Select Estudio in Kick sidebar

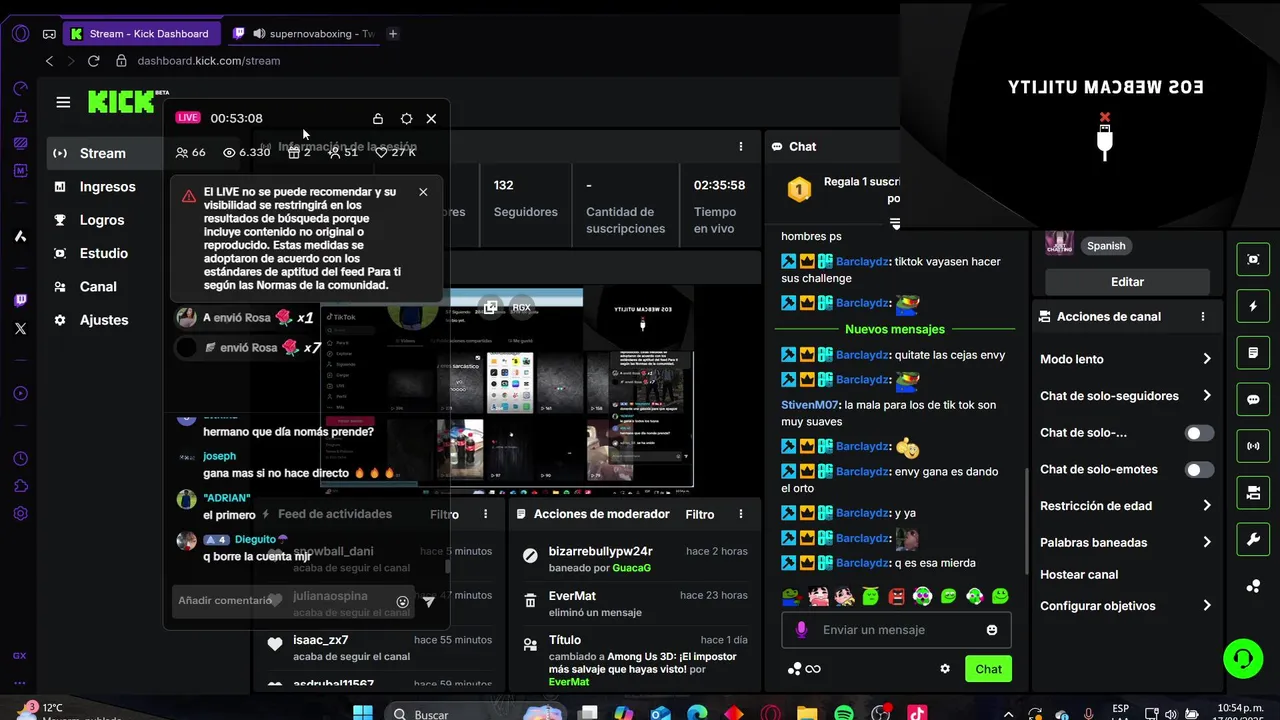click(104, 253)
